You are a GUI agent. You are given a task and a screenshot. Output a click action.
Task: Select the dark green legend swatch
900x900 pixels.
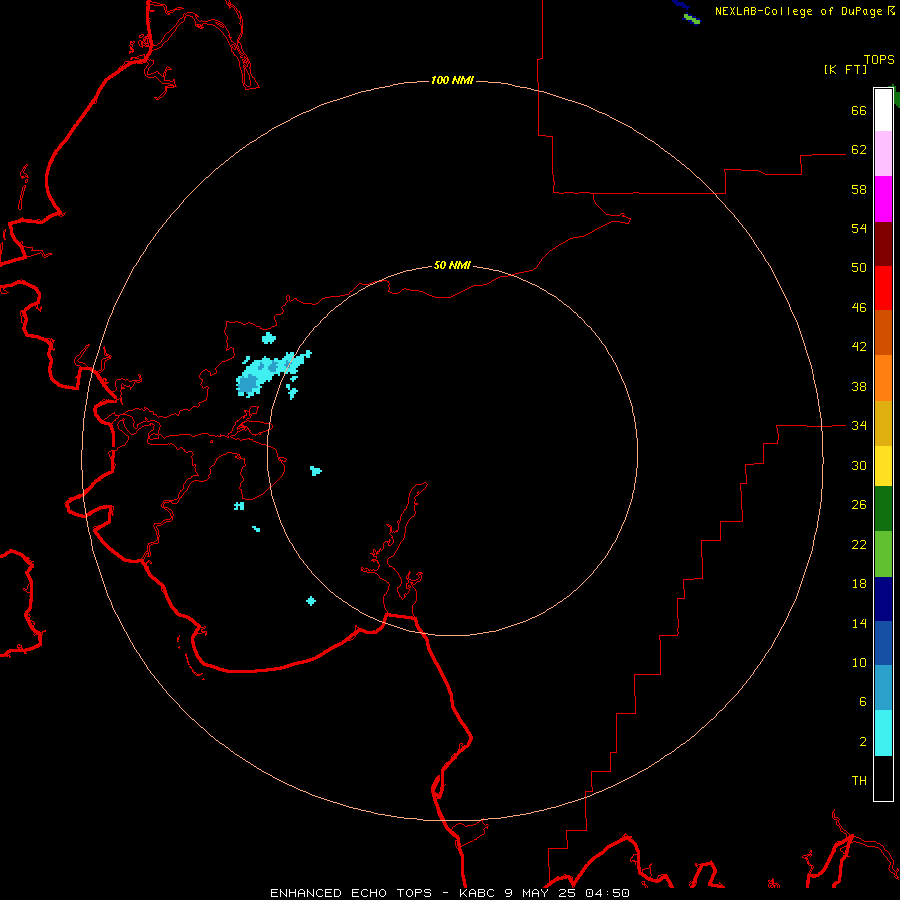[883, 509]
